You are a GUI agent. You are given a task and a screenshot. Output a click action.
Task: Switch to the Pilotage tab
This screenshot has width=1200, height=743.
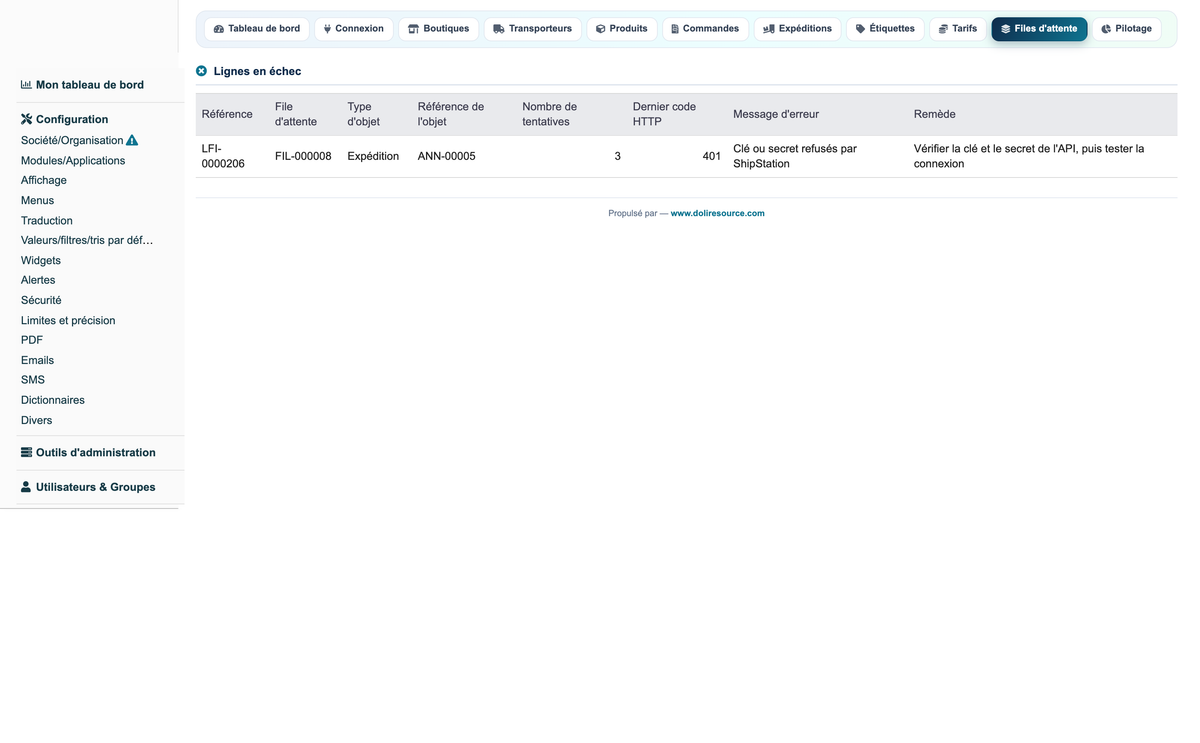click(x=1126, y=29)
